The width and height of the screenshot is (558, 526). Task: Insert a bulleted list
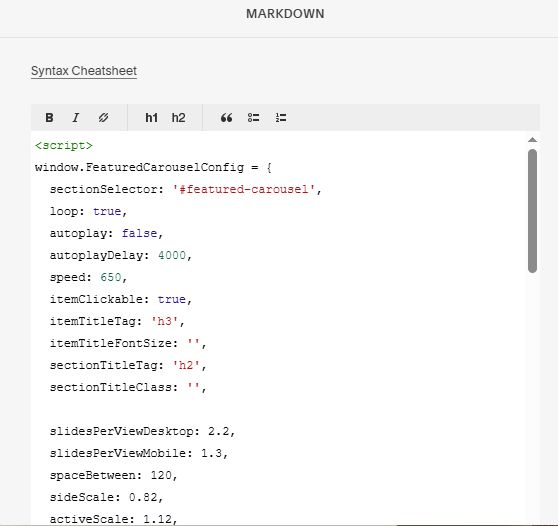[x=253, y=118]
